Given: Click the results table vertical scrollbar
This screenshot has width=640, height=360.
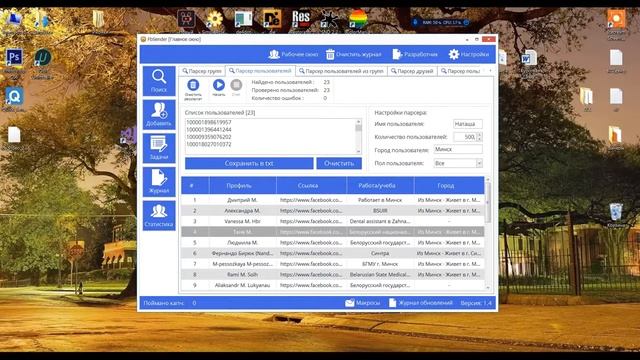Looking at the screenshot, I should 488,202.
